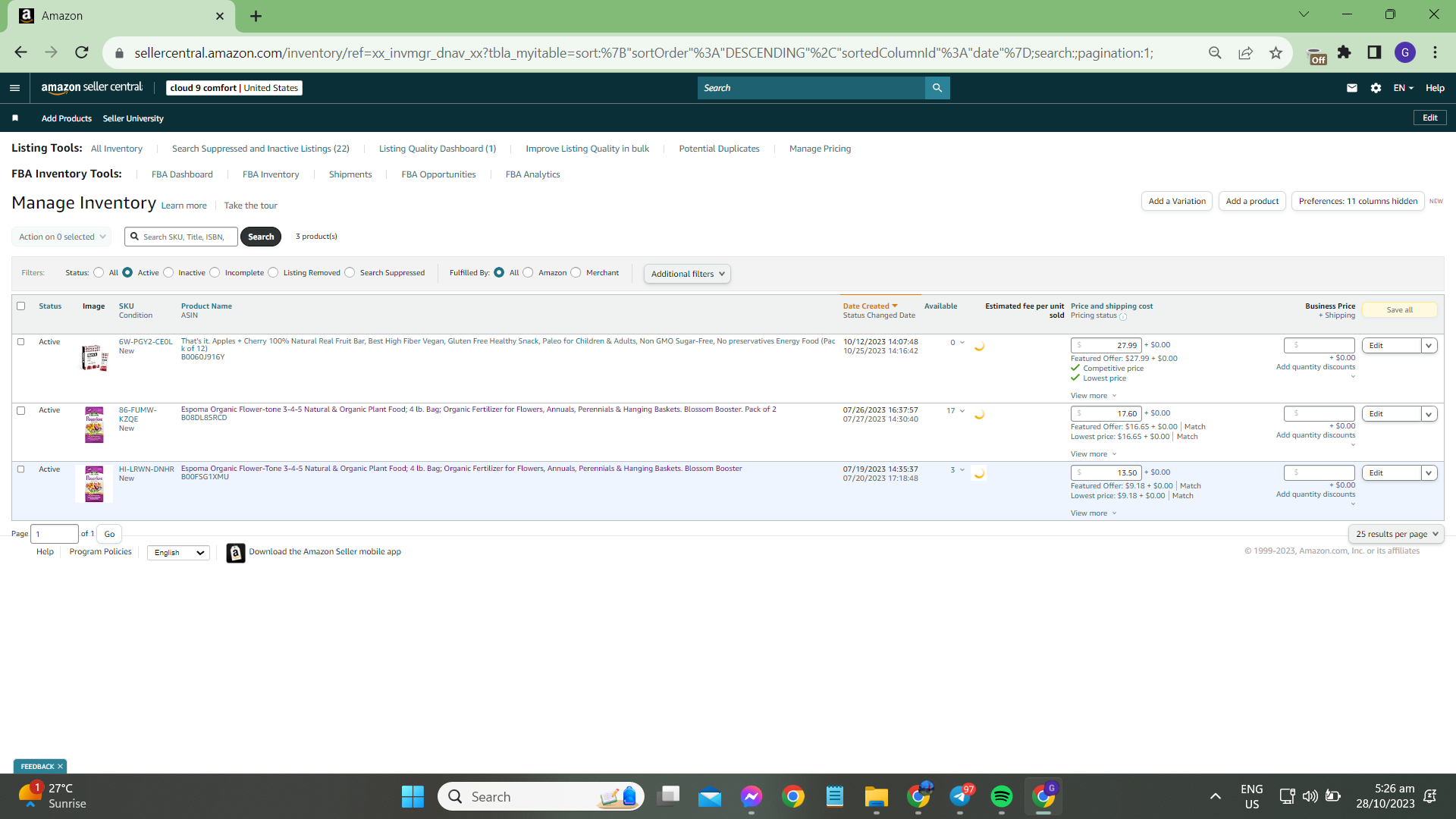
Task: Select the HI-LRWN-DNHR product row checkbox
Action: (21, 469)
